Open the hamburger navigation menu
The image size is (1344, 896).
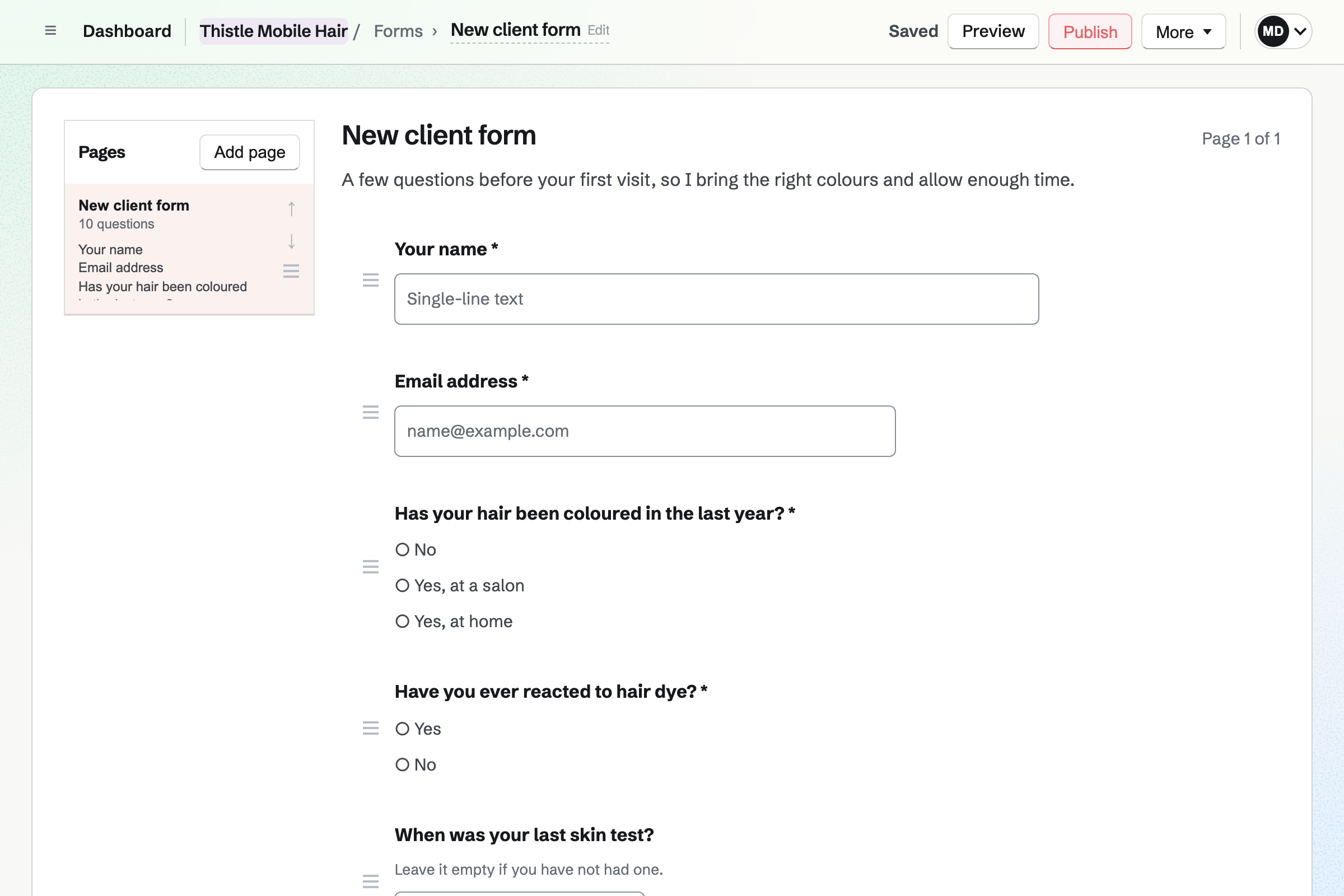coord(50,31)
